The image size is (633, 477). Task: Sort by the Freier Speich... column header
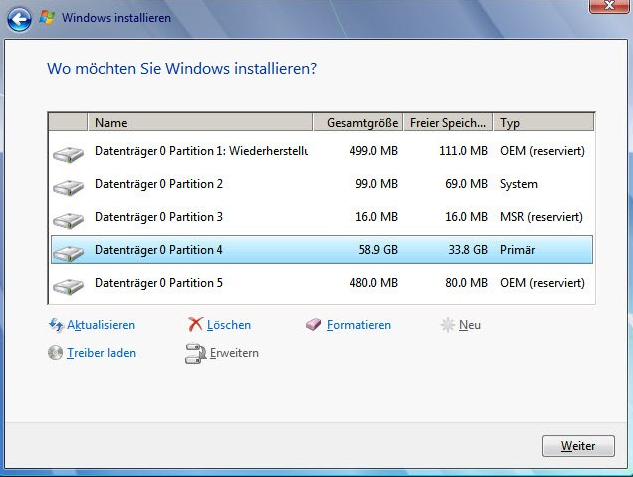click(448, 122)
